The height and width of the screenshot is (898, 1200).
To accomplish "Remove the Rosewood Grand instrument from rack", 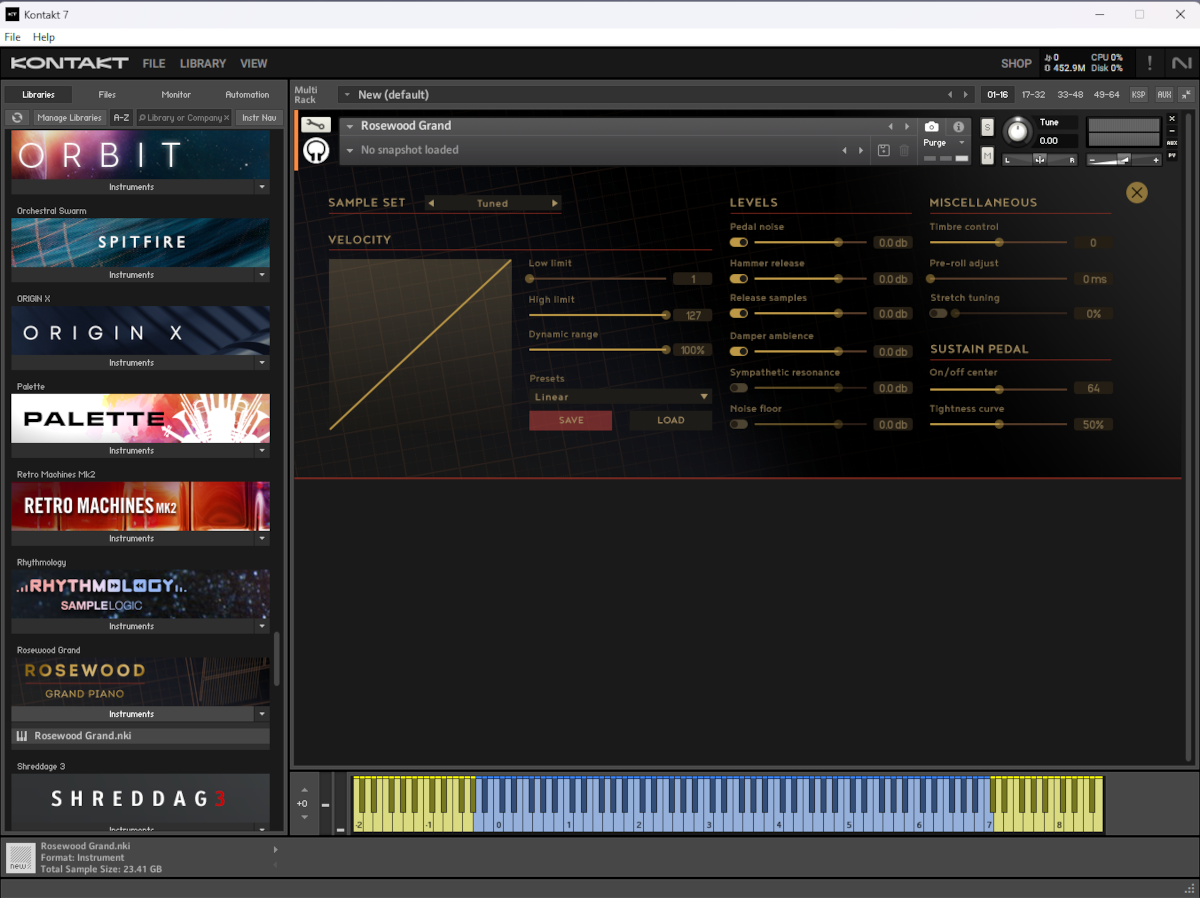I will click(x=1172, y=119).
